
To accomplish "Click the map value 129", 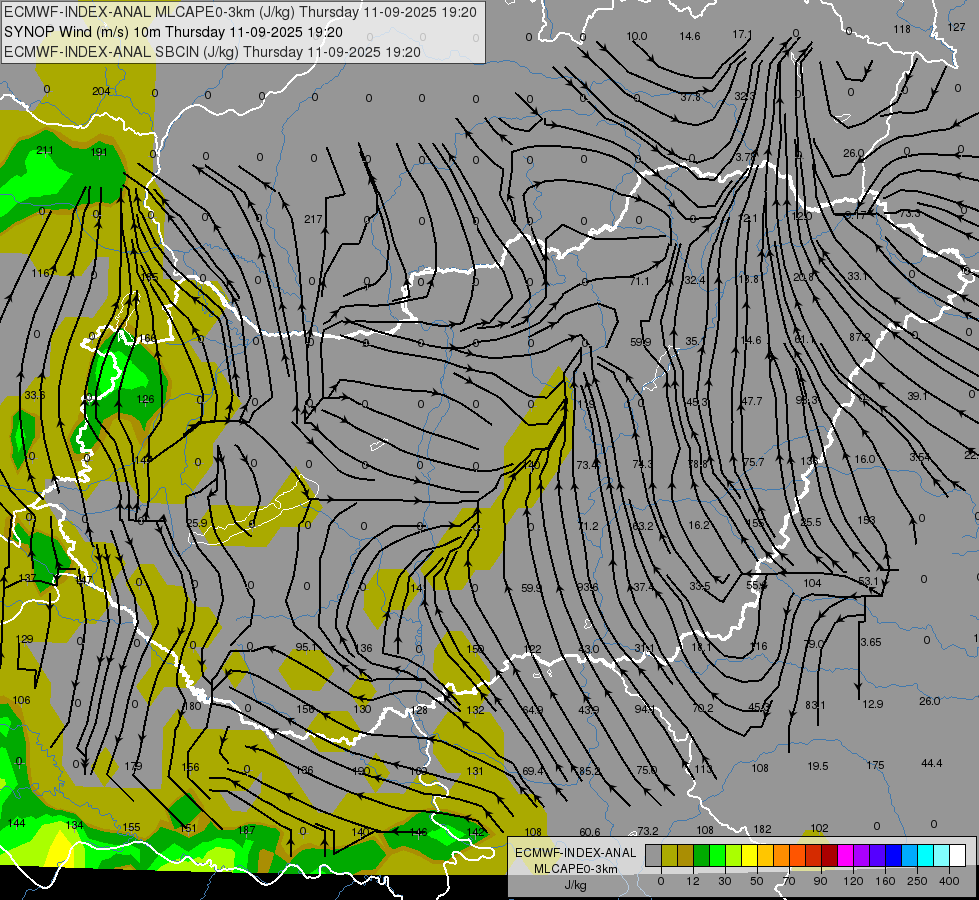I will (24, 639).
